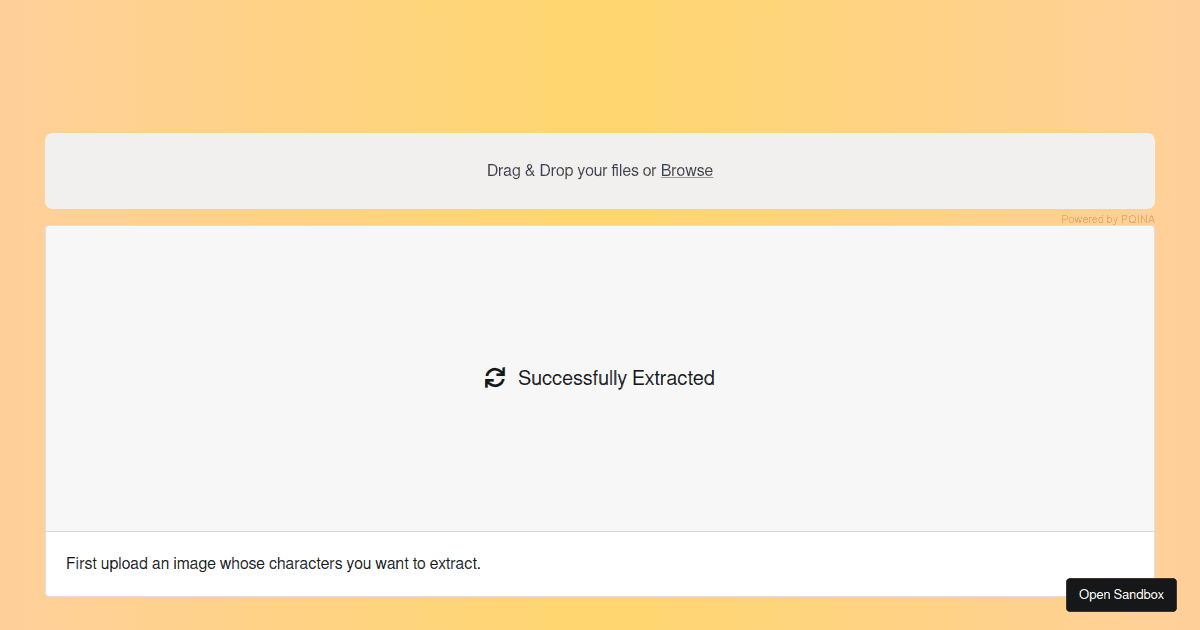Click the word PQINA in credits
The height and width of the screenshot is (630, 1200).
1138,219
